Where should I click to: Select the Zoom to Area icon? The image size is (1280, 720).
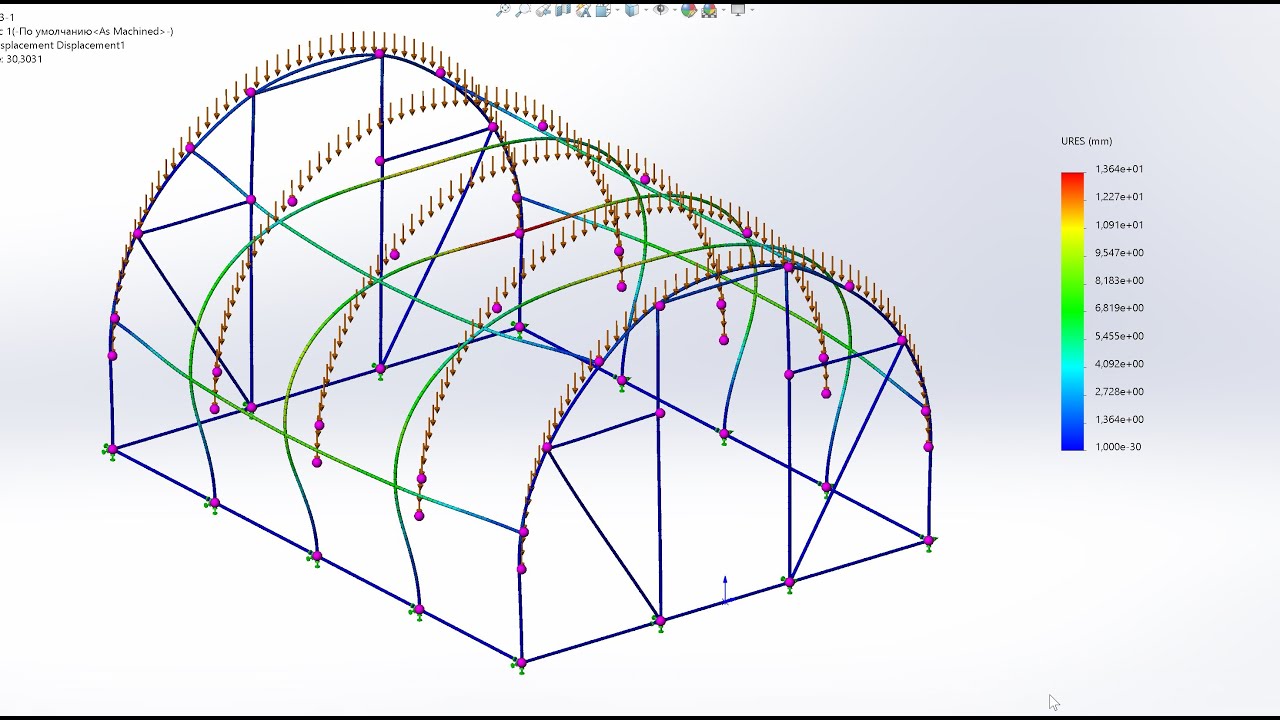pos(522,10)
